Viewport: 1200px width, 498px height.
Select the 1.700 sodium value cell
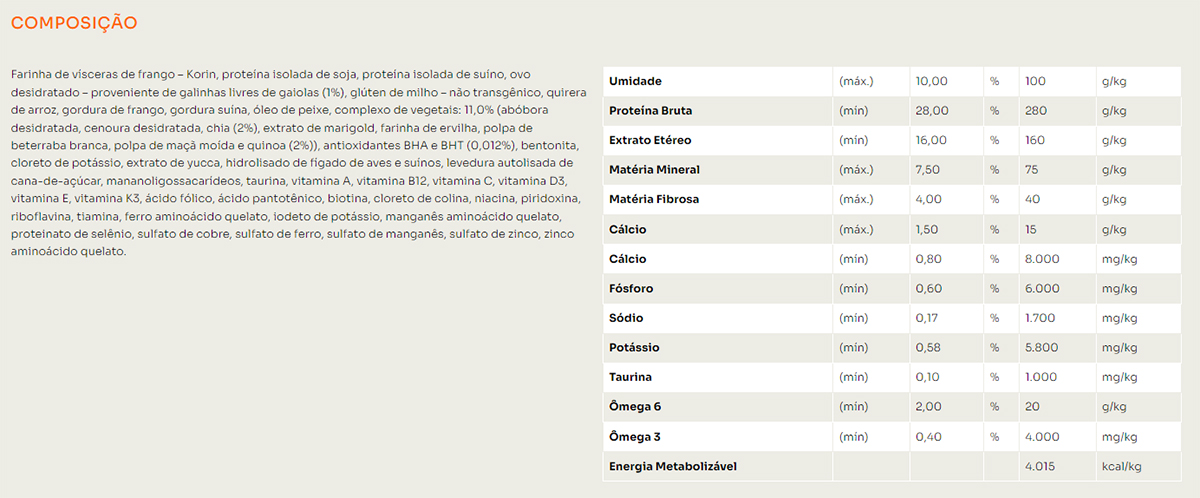click(x=1041, y=318)
